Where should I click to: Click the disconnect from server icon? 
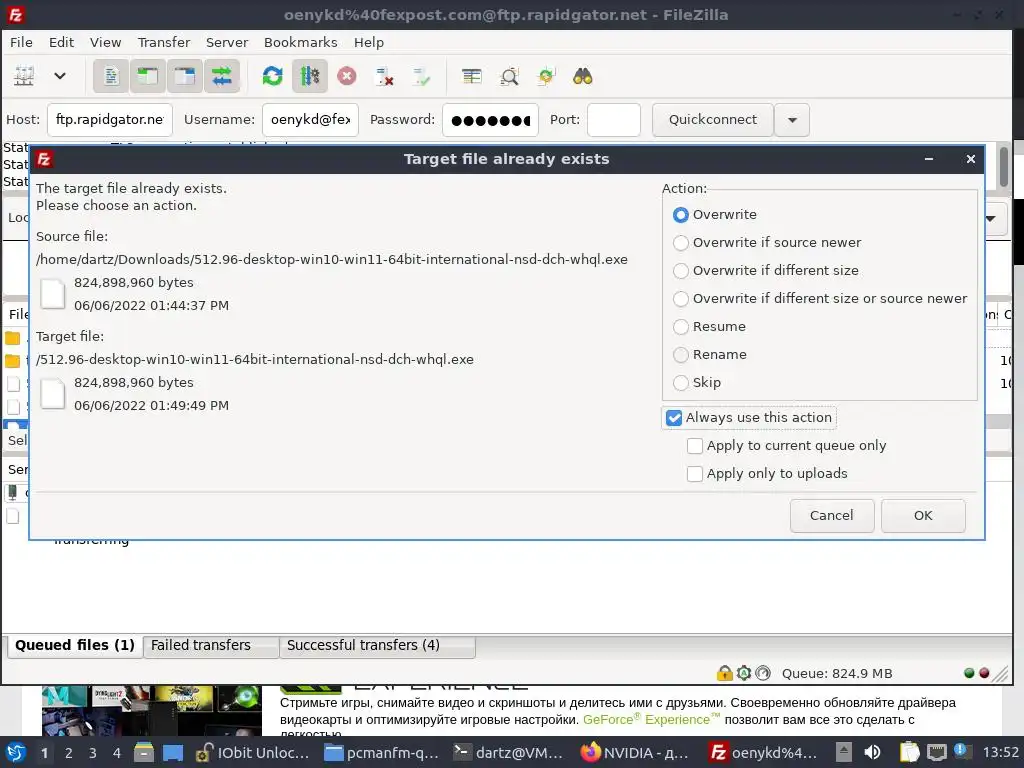(384, 76)
